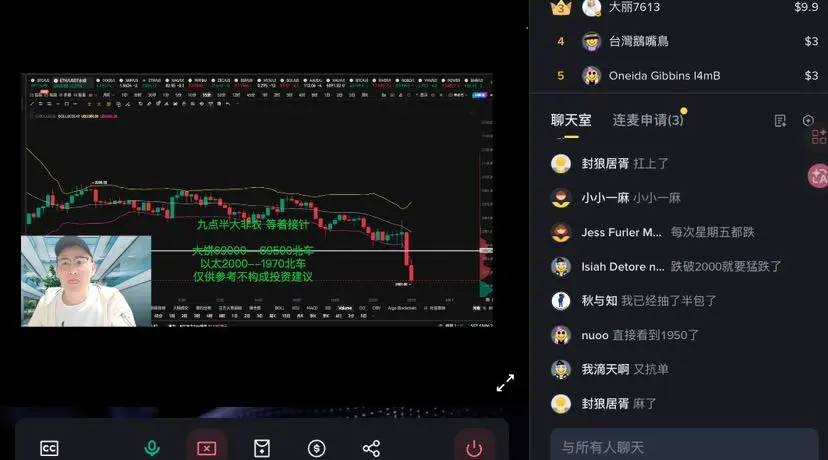Mute the green microphone
The width and height of the screenshot is (828, 460).
point(152,448)
